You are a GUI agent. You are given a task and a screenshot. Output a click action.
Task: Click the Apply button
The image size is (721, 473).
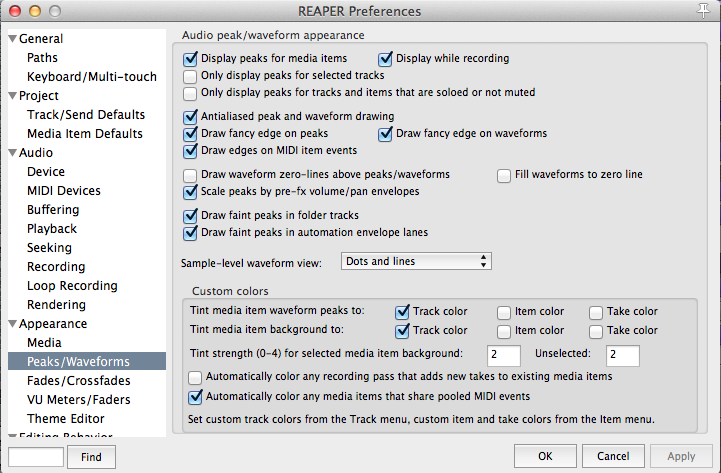point(681,456)
